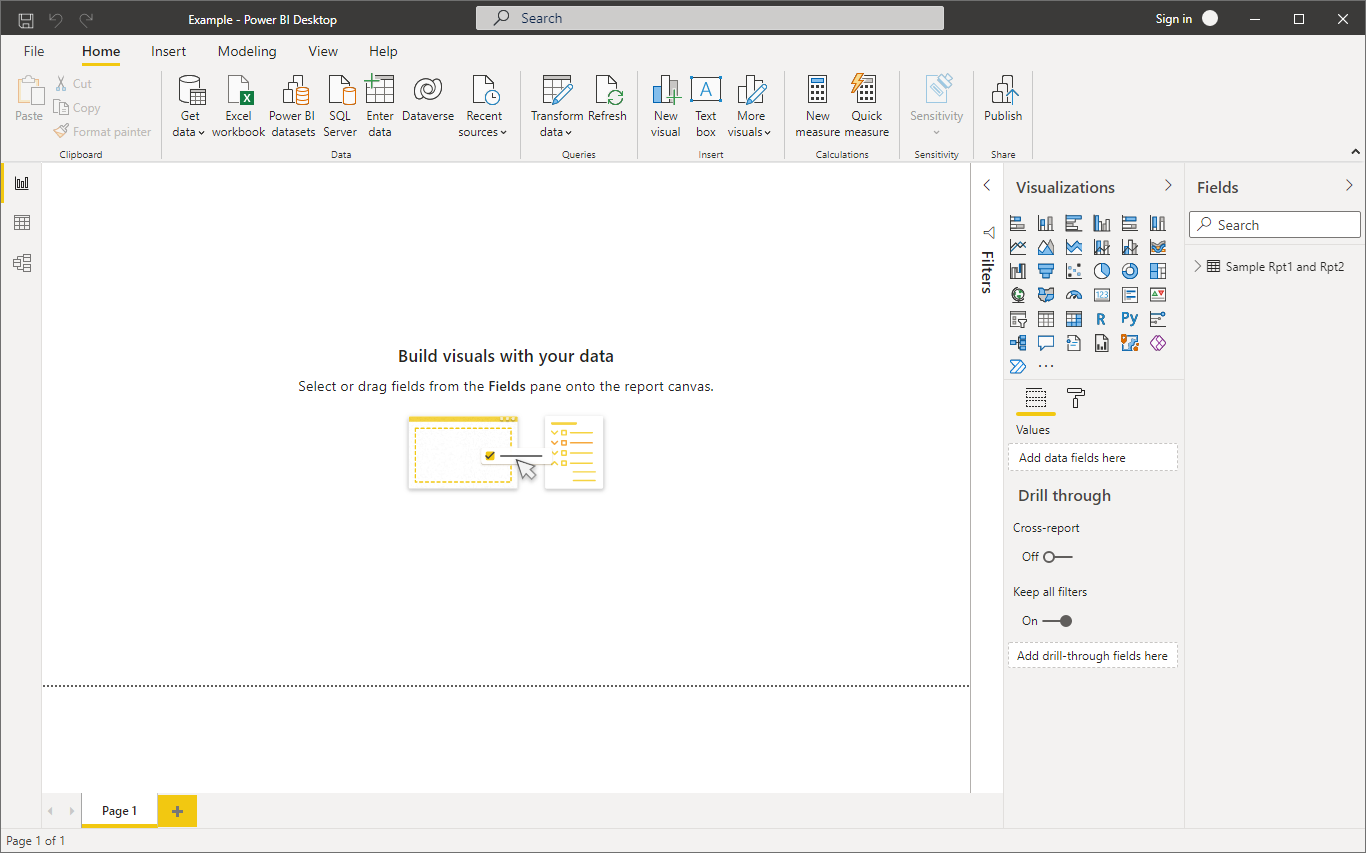
Task: Collapse the Fields pane
Action: point(1349,185)
